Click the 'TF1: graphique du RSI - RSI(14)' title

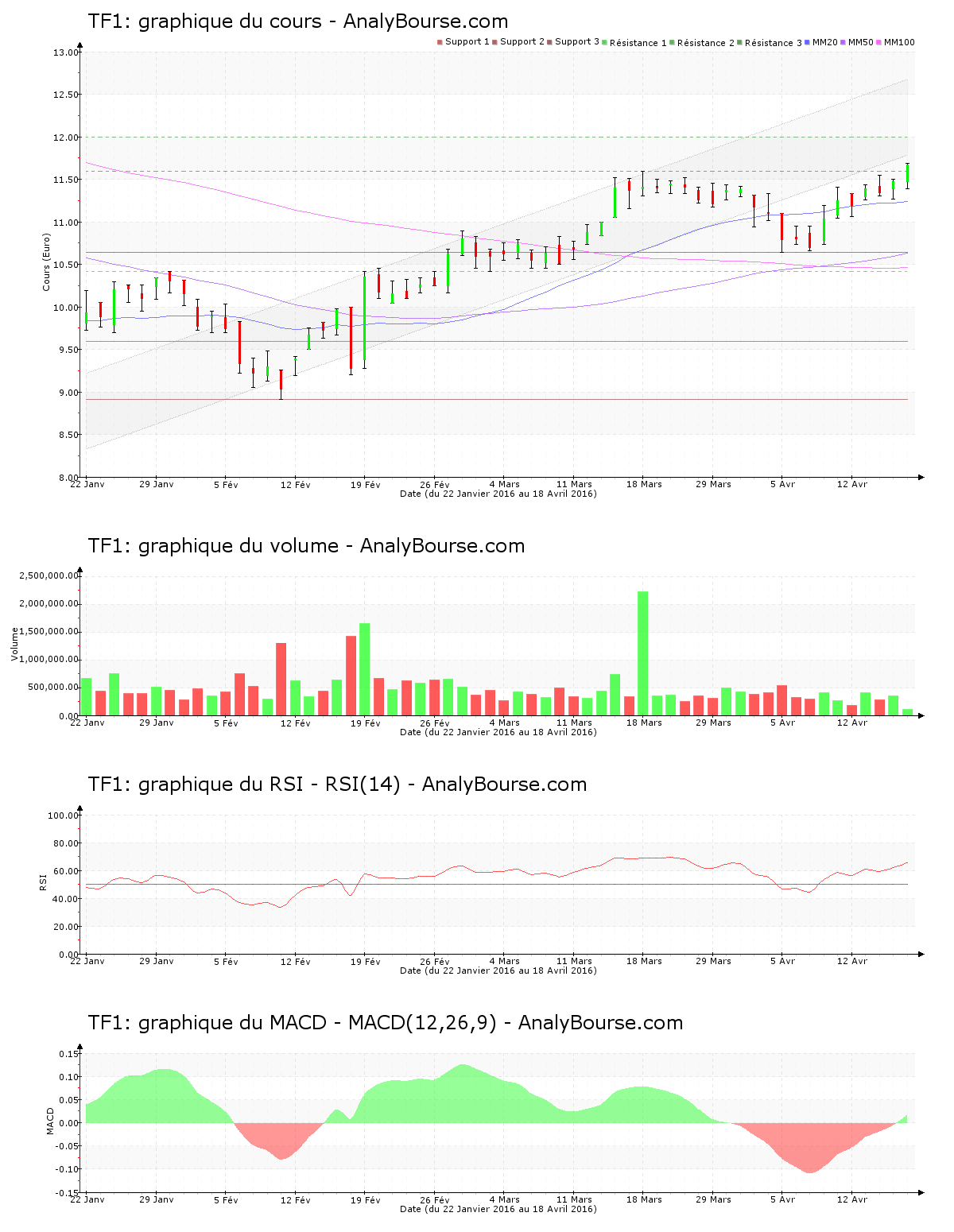pos(337,785)
